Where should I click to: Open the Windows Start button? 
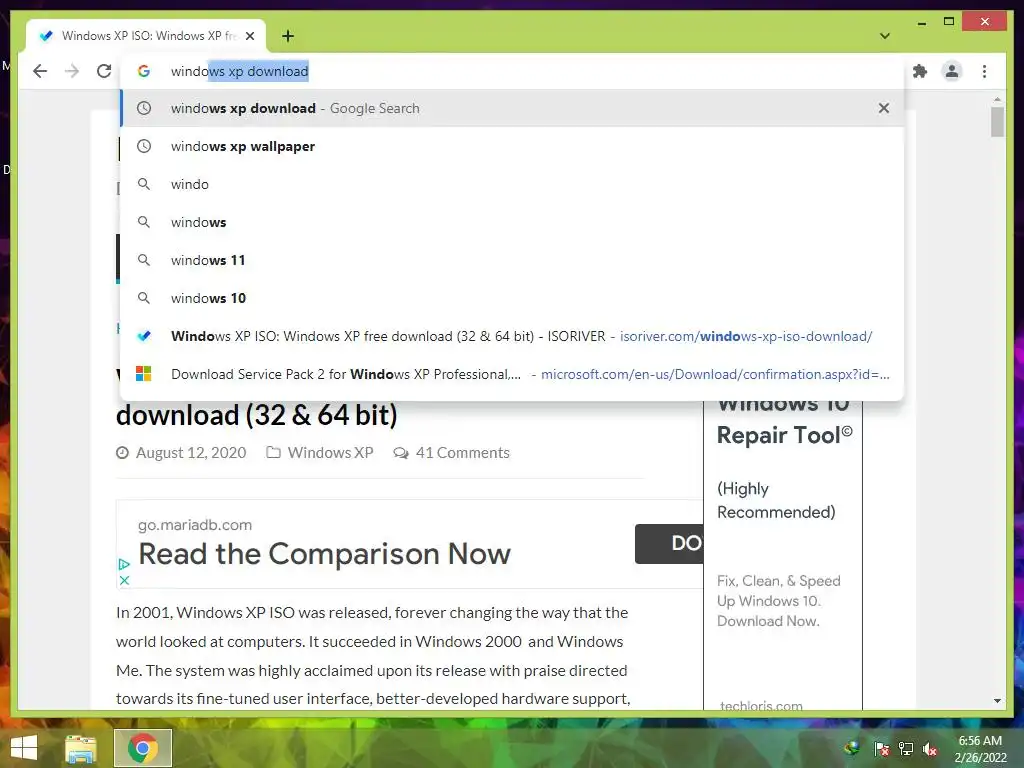(24, 748)
